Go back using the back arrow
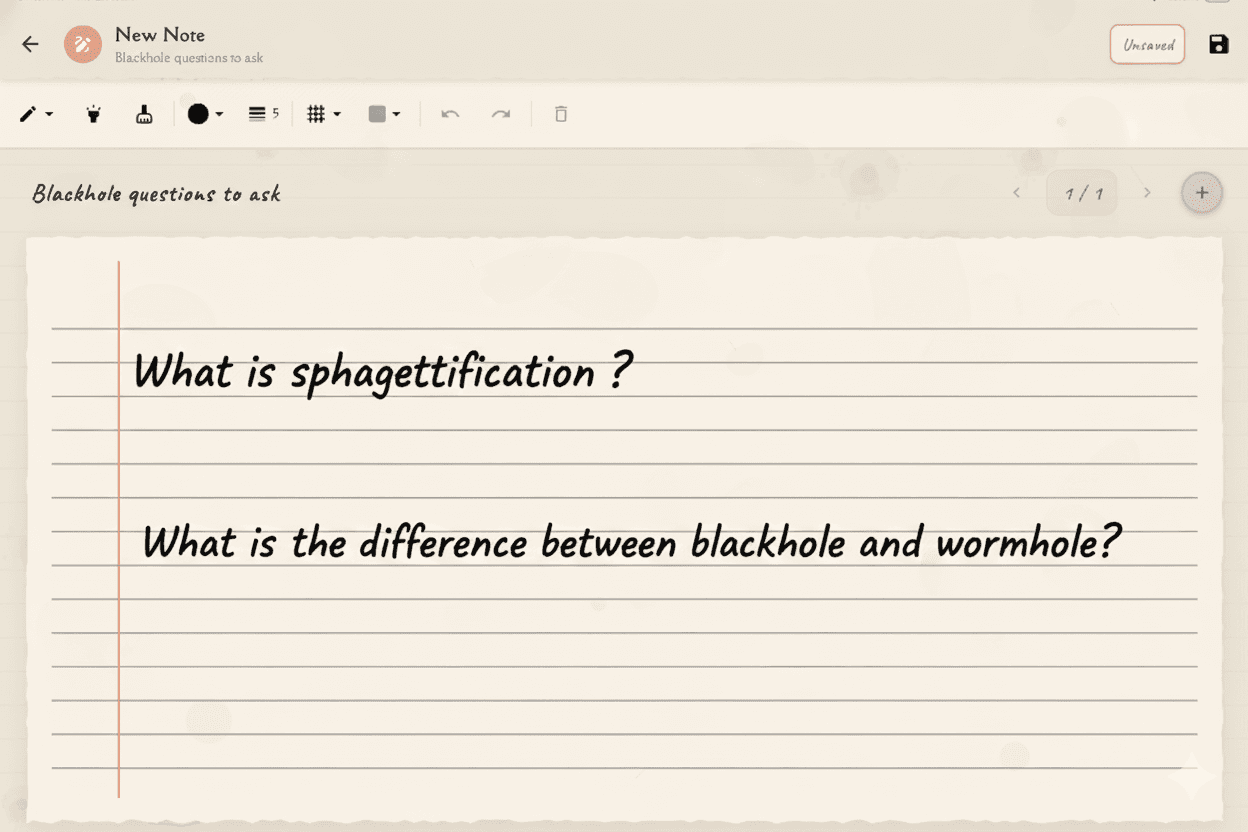Image resolution: width=1248 pixels, height=832 pixels. (29, 44)
